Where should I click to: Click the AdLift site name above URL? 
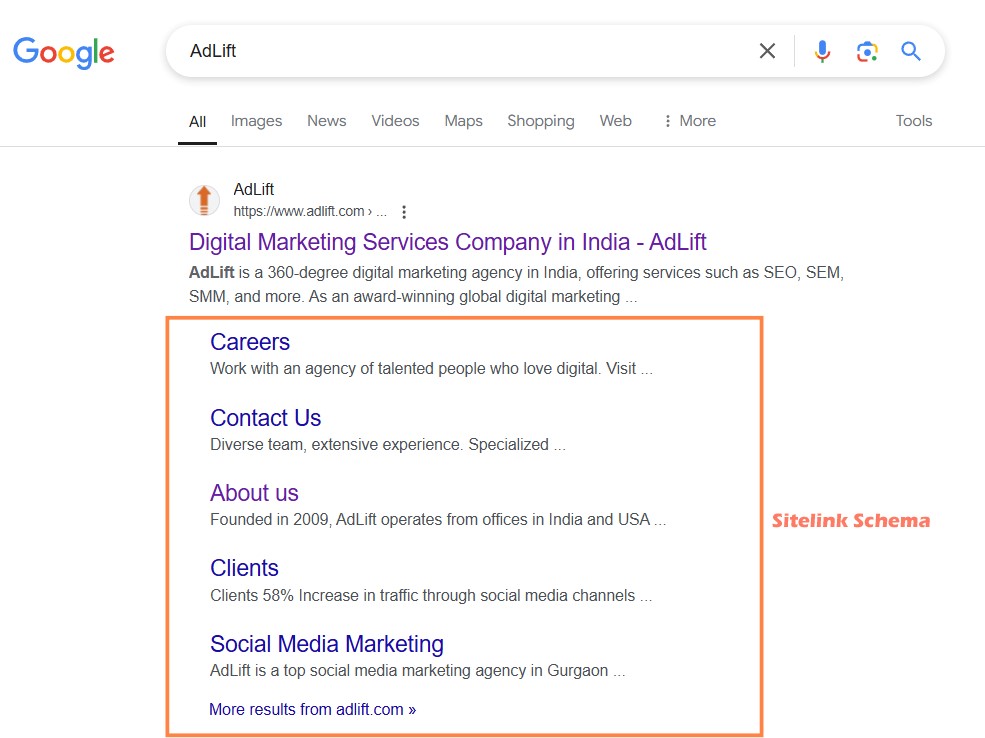tap(254, 189)
